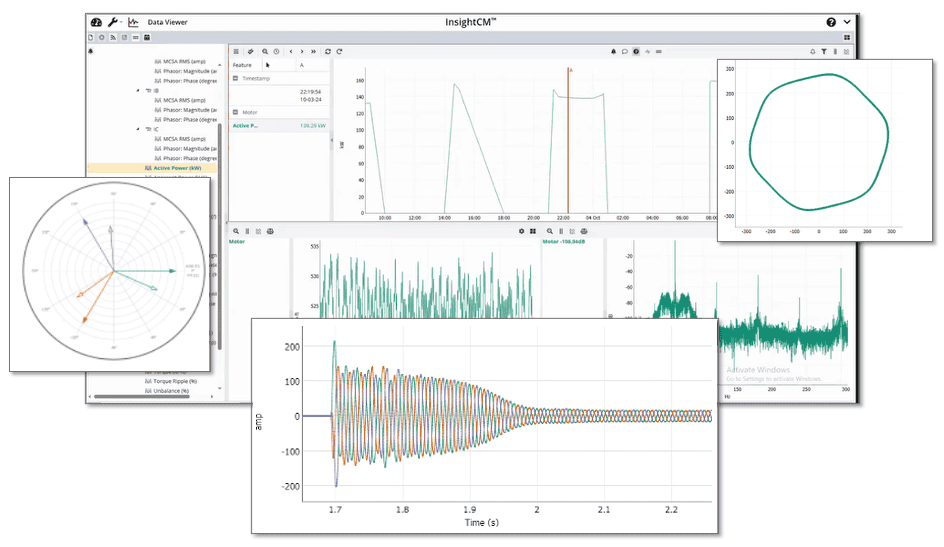Expand the top-right chevron menu
The width and height of the screenshot is (944, 547).
tap(848, 22)
